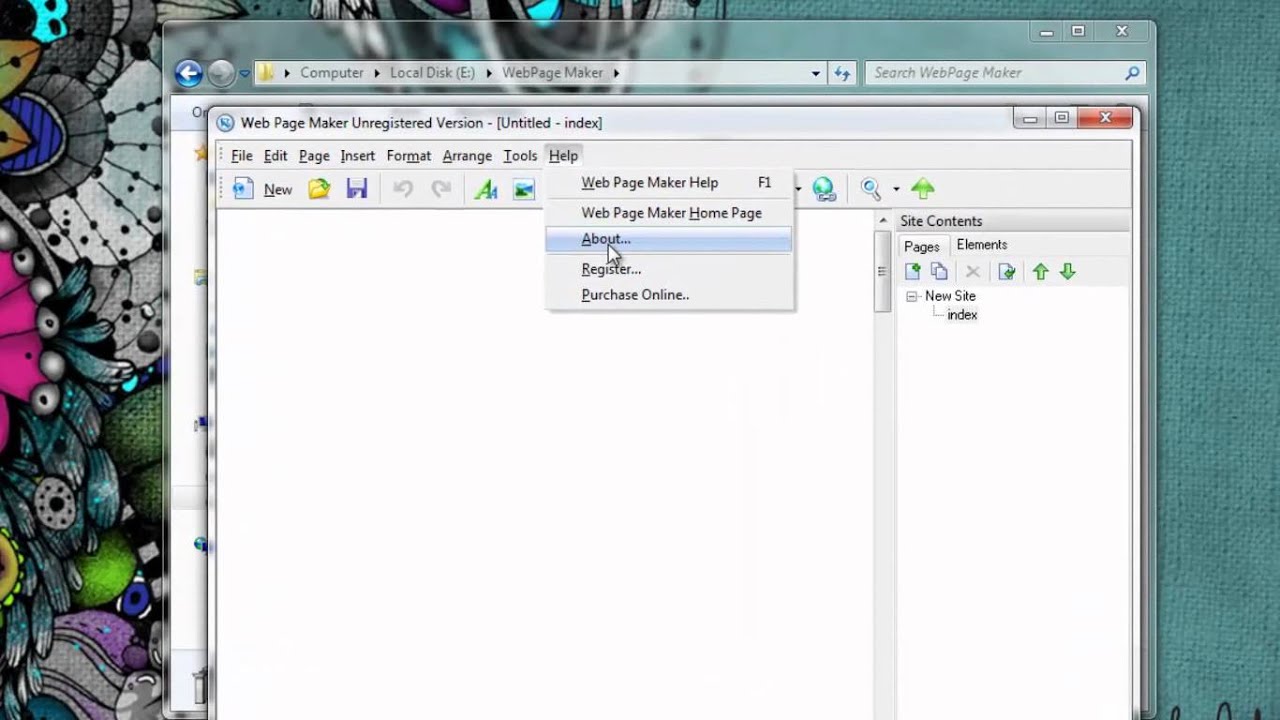
Task: Switch to the Elements tab
Action: pyautogui.click(x=981, y=244)
